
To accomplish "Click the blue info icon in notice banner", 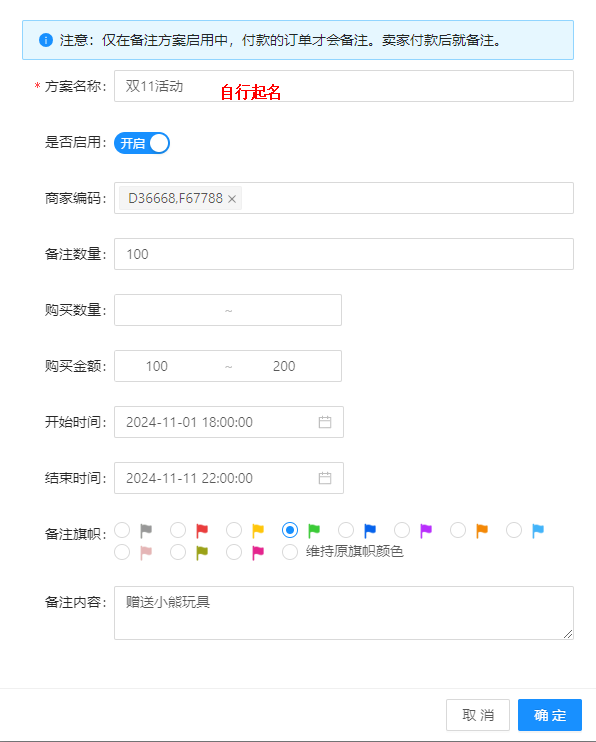I will 46,40.
